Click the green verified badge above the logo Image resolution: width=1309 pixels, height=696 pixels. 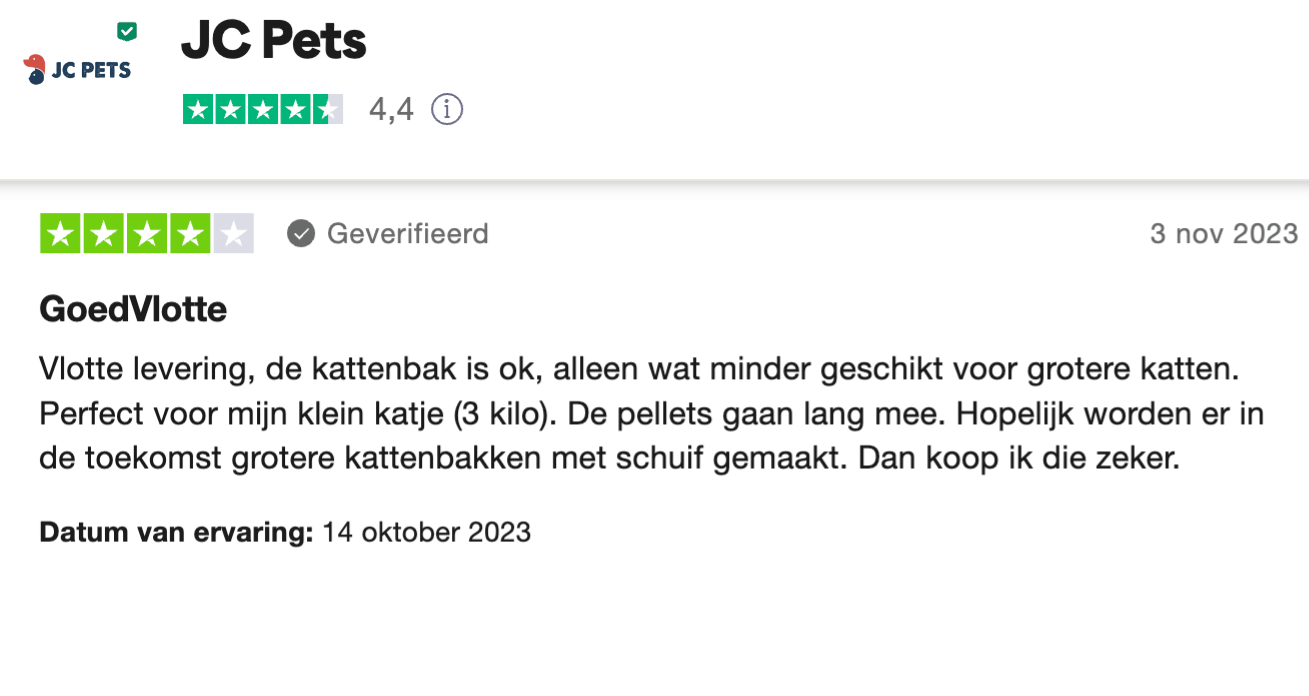pyautogui.click(x=126, y=32)
